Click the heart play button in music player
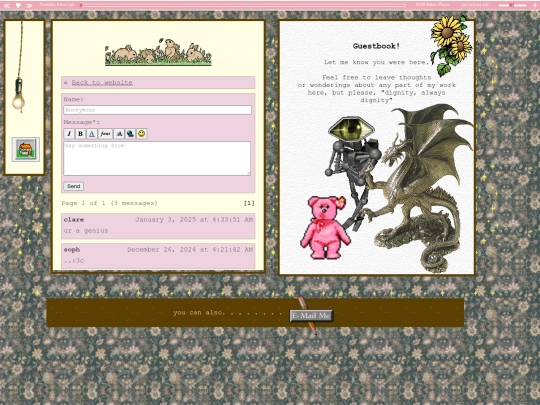The image size is (540, 405). pyautogui.click(x=18, y=5)
